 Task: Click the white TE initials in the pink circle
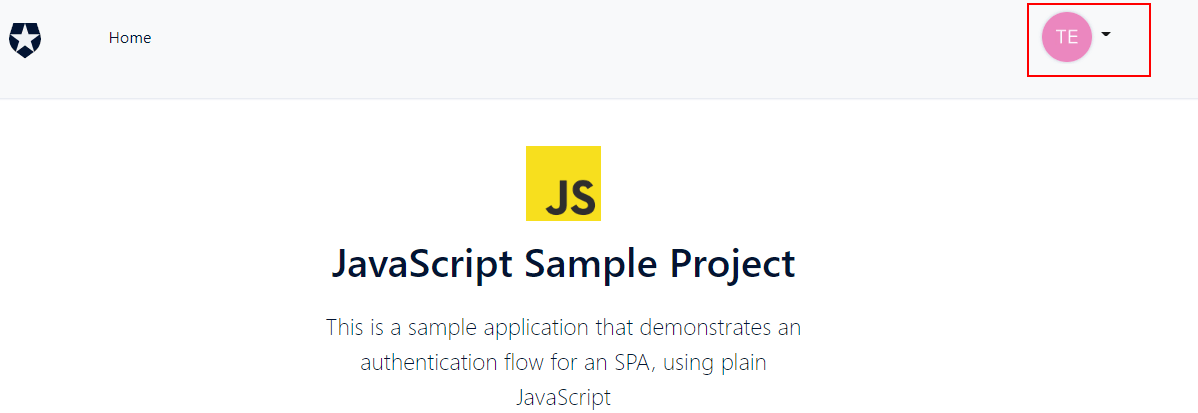(x=1067, y=37)
